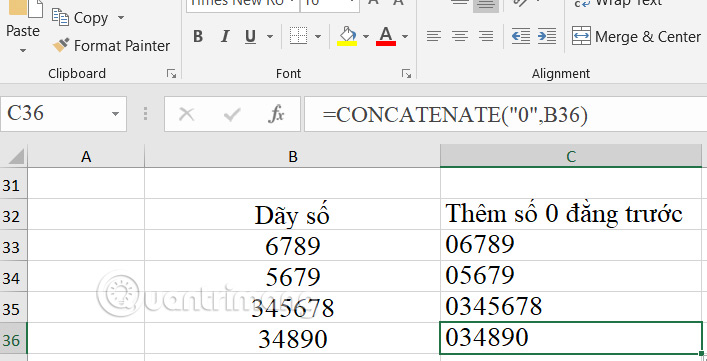
Task: Open font color dropdown arrow
Action: (x=405, y=37)
